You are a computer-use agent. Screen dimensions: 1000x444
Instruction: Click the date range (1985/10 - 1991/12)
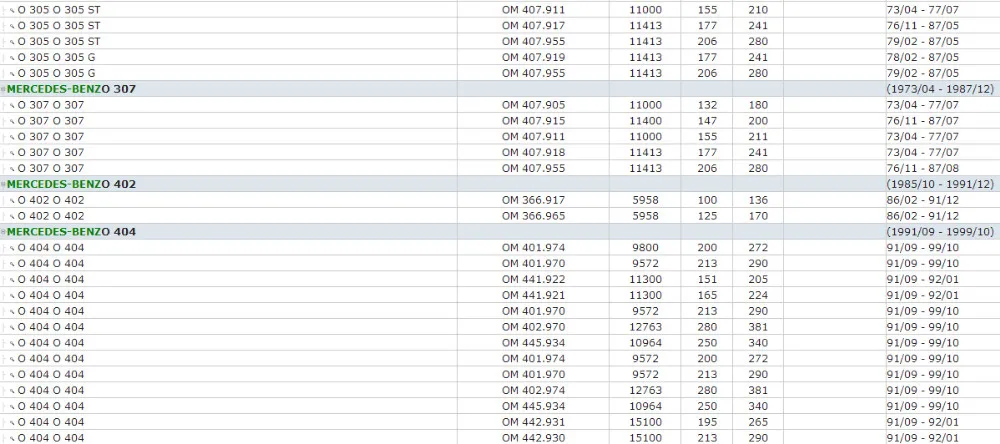[940, 184]
